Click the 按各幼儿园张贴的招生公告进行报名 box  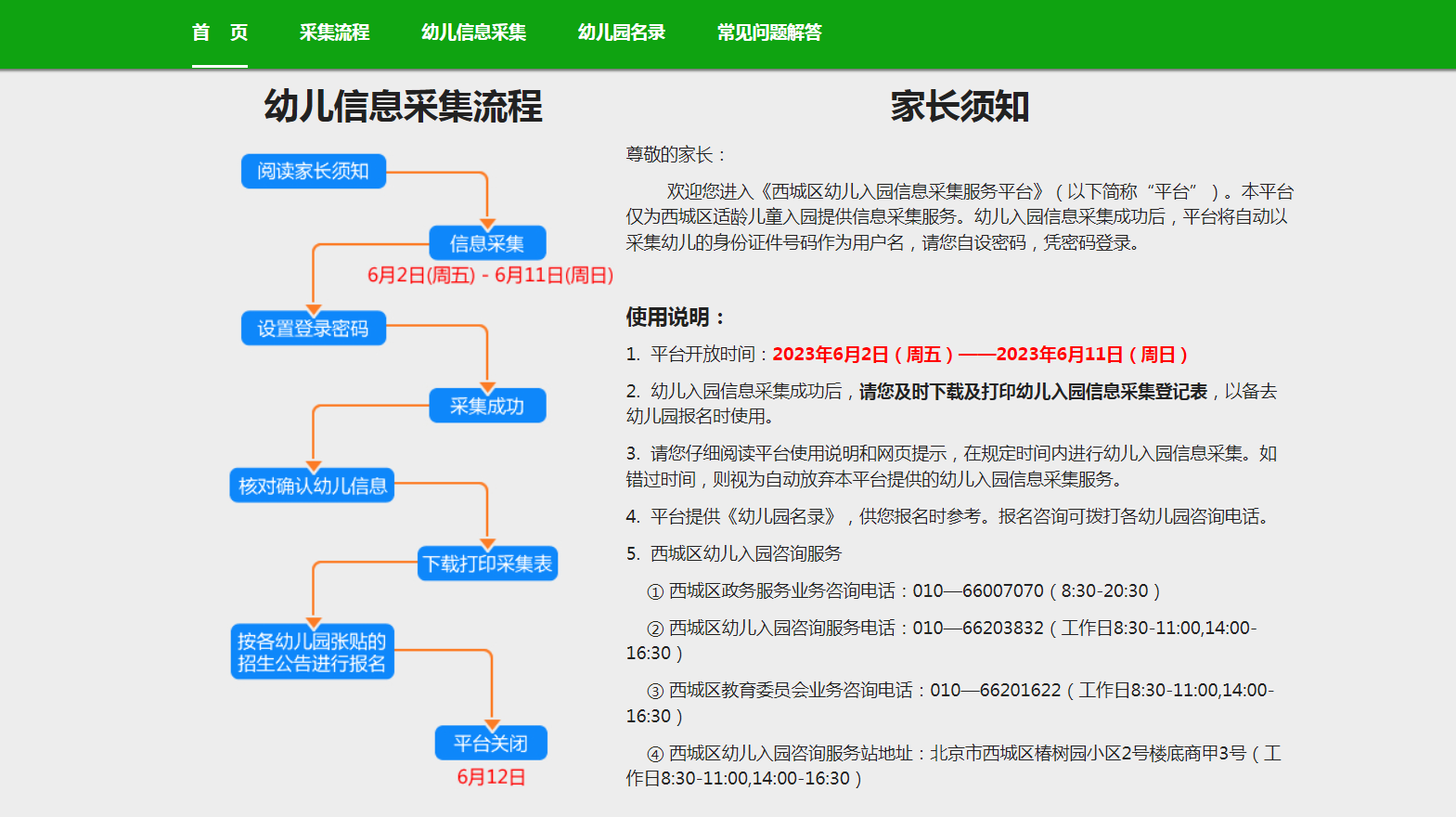(x=312, y=652)
